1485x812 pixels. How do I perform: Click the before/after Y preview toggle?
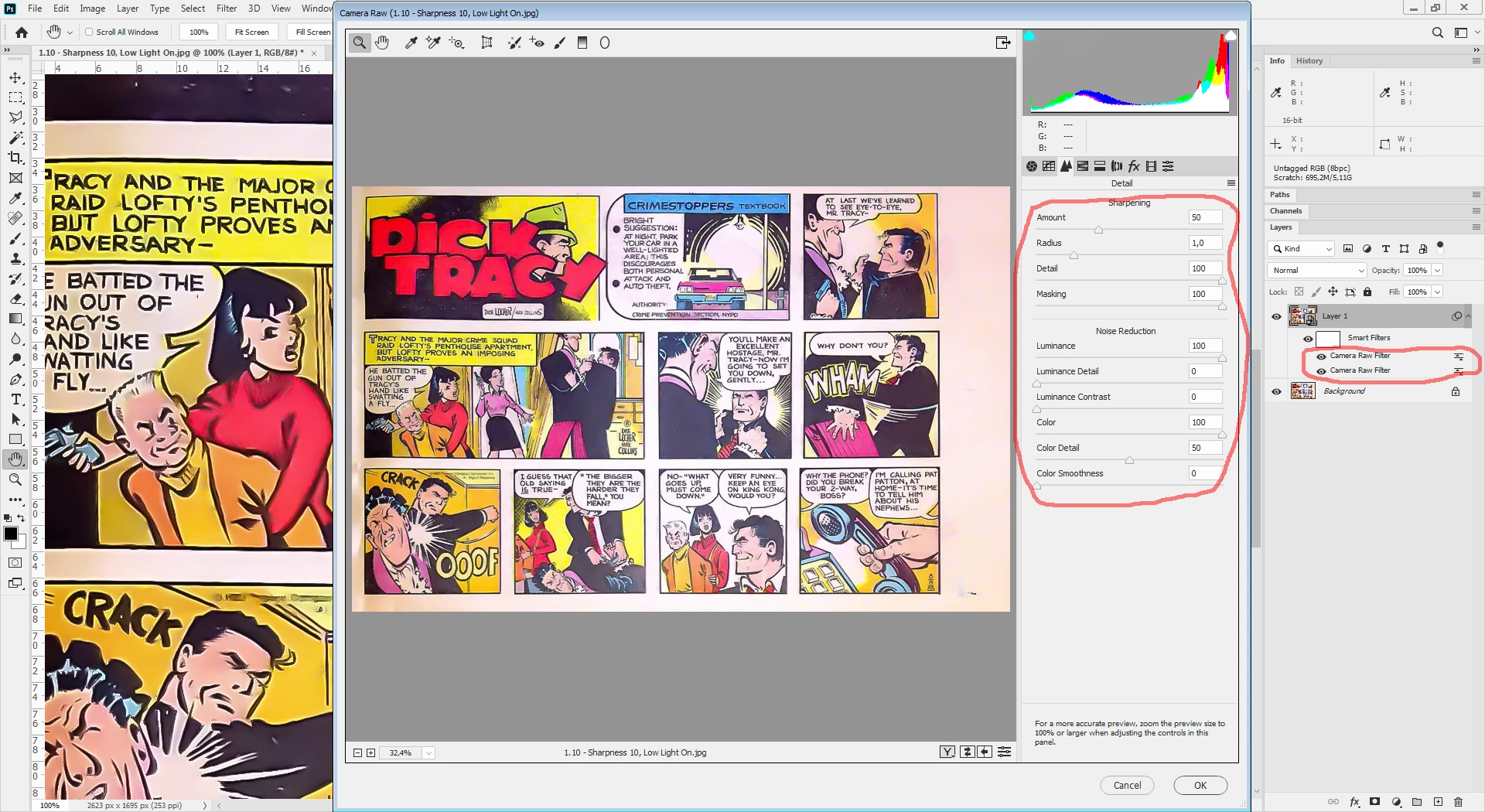pos(947,752)
